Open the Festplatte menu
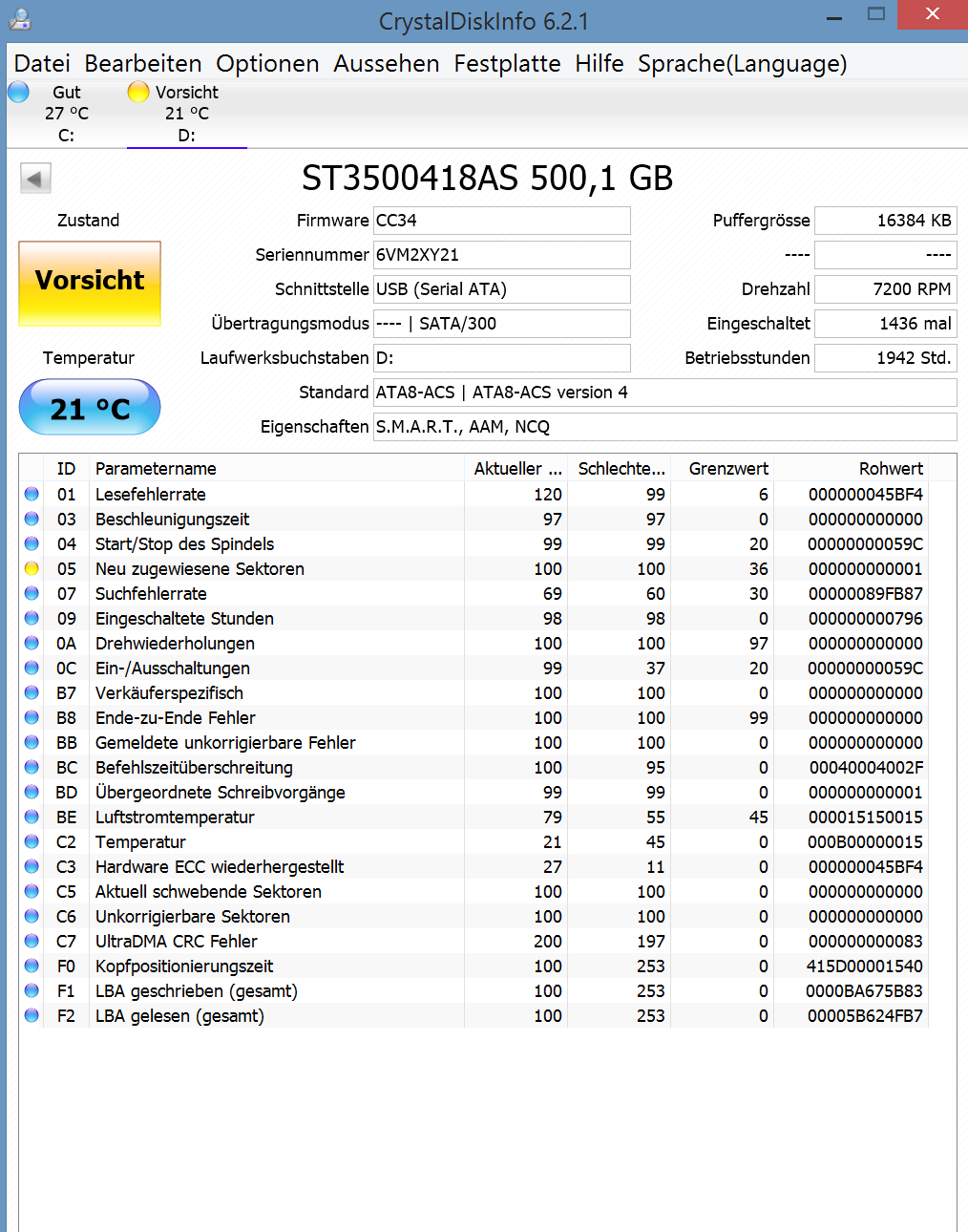This screenshot has width=968, height=1232. coord(507,63)
